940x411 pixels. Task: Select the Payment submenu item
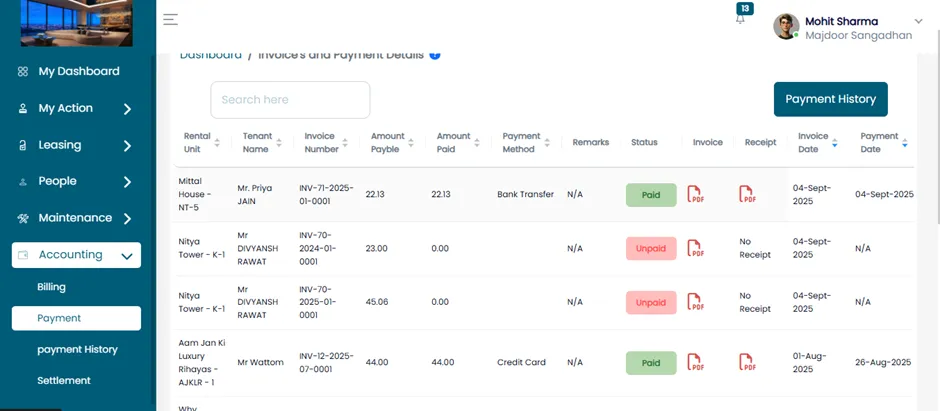[x=76, y=318]
